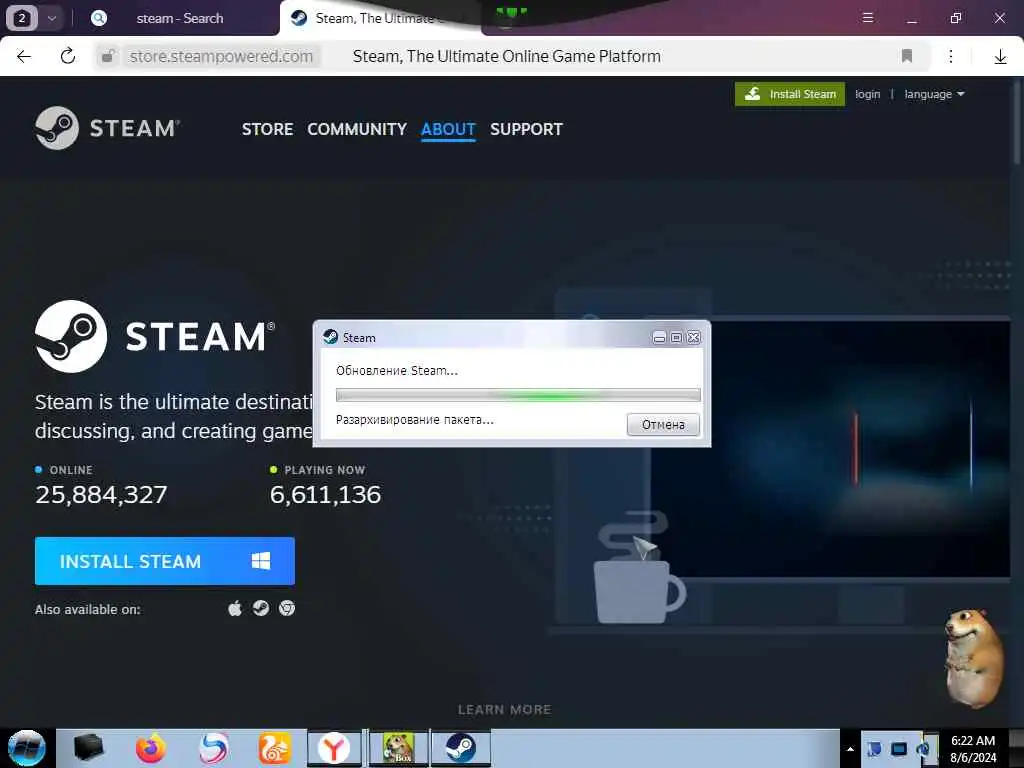Click the Apple macOS availability icon
This screenshot has width=1024, height=768.
click(235, 609)
